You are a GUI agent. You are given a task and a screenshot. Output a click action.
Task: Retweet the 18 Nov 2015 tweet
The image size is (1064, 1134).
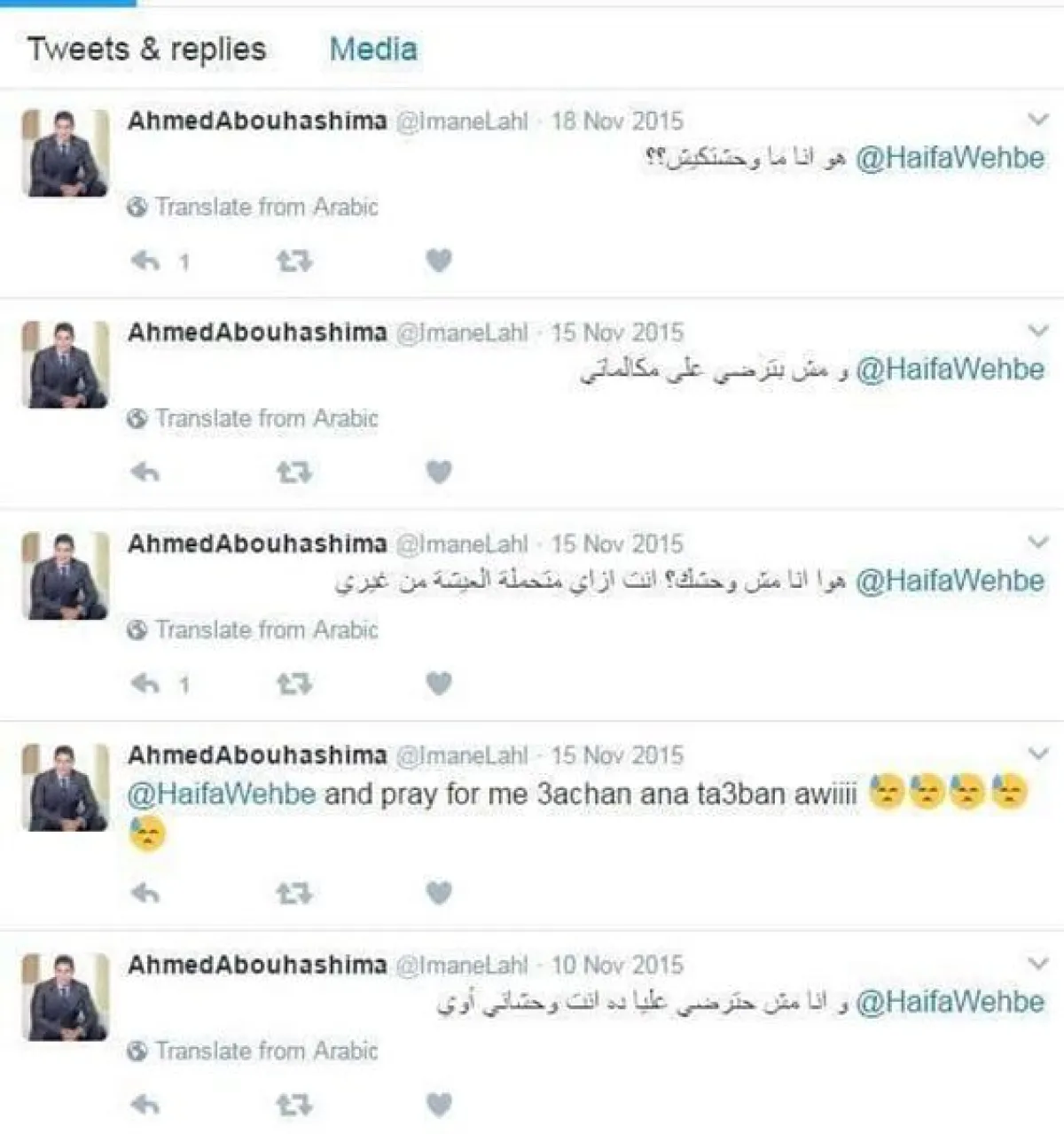tap(293, 261)
